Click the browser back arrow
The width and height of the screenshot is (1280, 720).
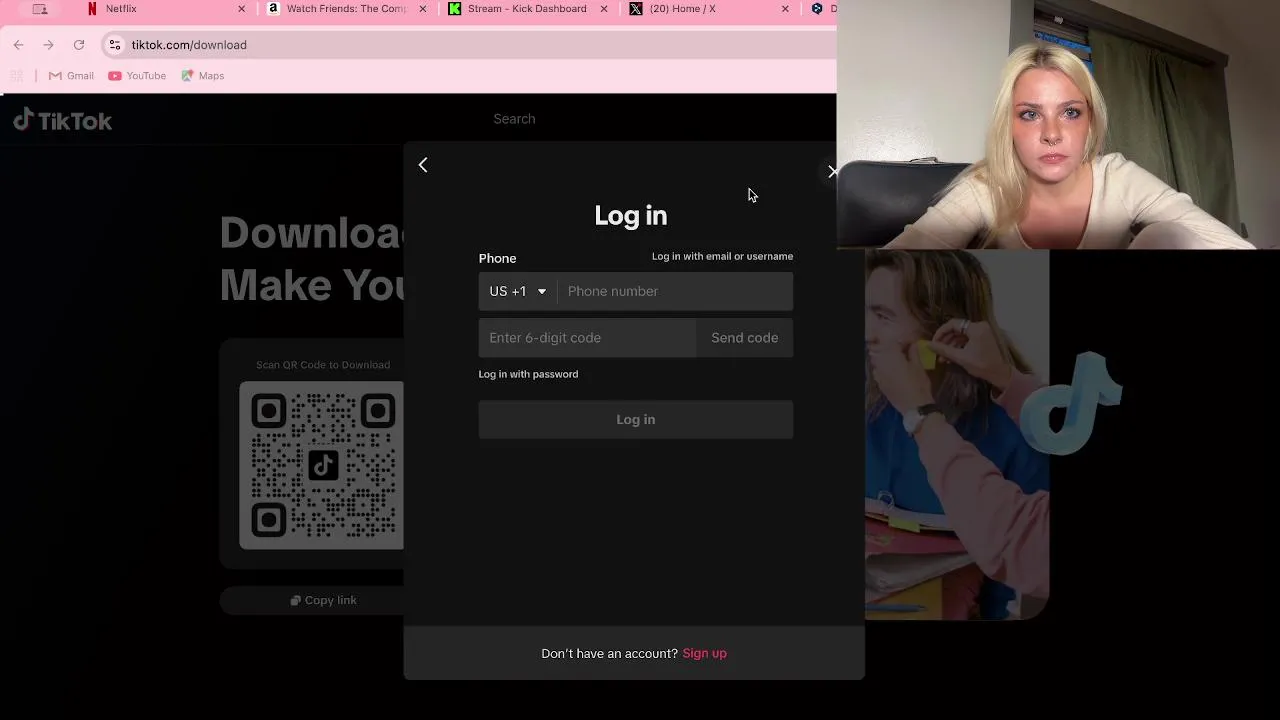18,45
